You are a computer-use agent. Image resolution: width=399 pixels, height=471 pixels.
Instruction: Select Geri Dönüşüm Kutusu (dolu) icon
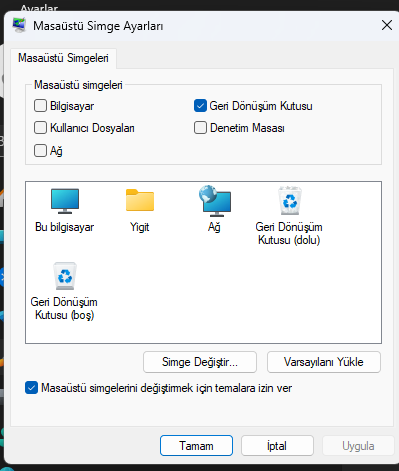pos(290,201)
